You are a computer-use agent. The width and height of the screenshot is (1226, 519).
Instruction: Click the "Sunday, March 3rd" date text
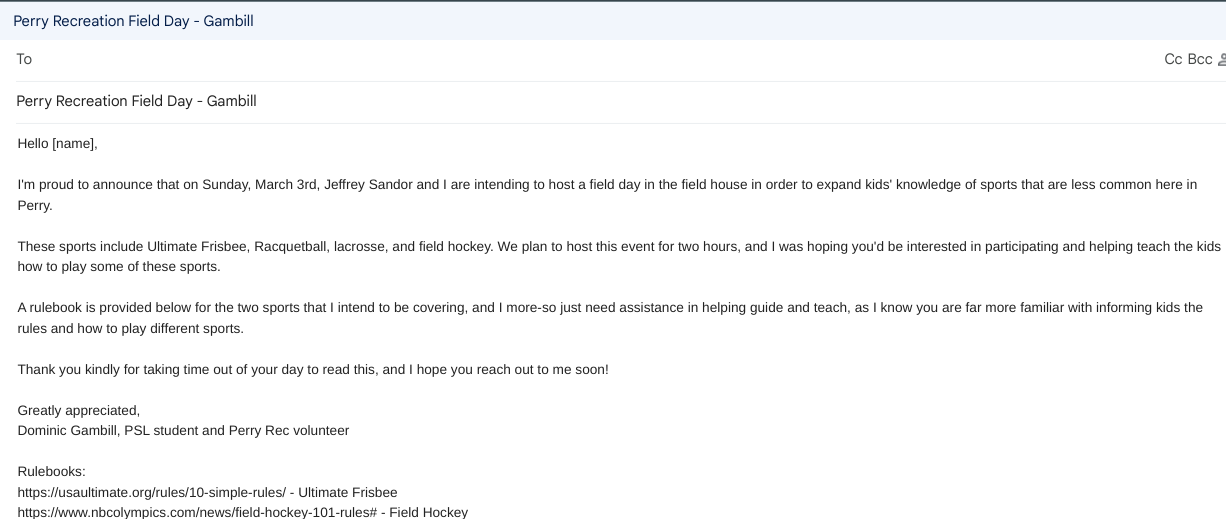258,184
